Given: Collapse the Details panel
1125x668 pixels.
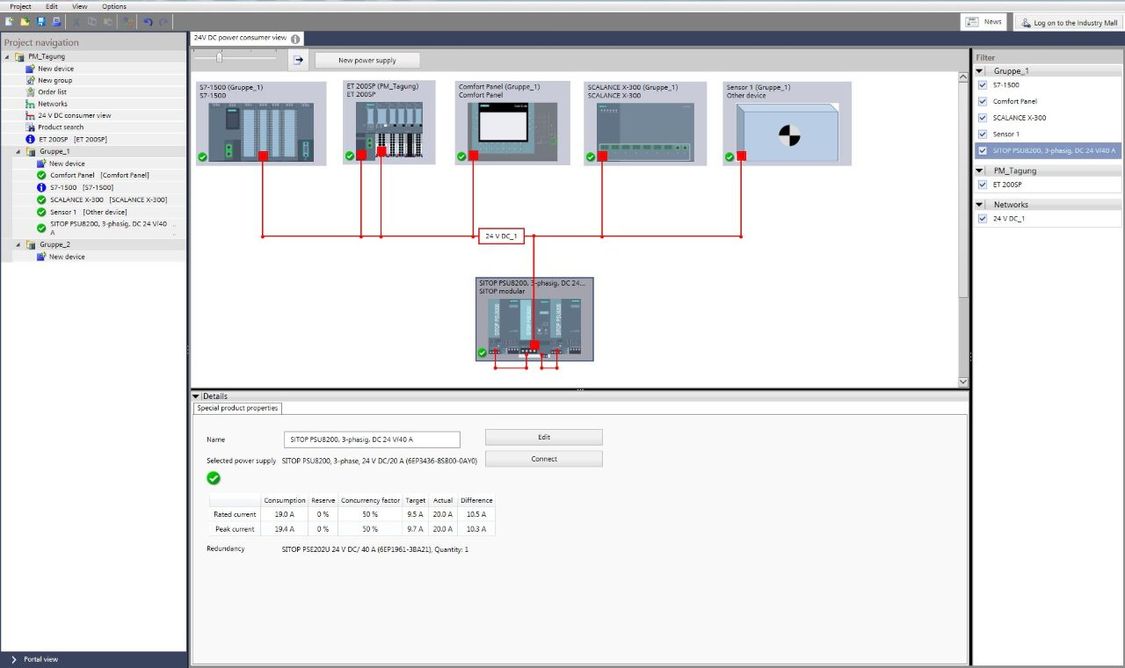Looking at the screenshot, I should coord(196,396).
